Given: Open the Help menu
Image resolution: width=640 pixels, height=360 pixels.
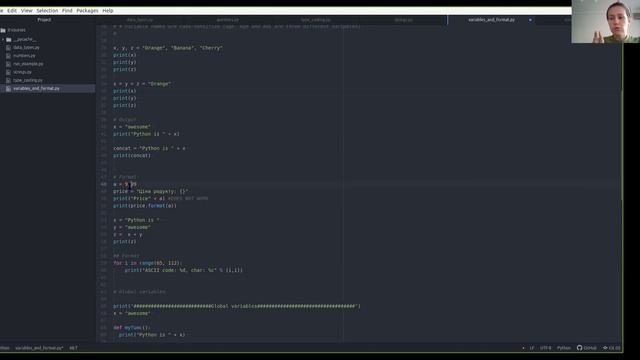Looking at the screenshot, I should [108, 11].
